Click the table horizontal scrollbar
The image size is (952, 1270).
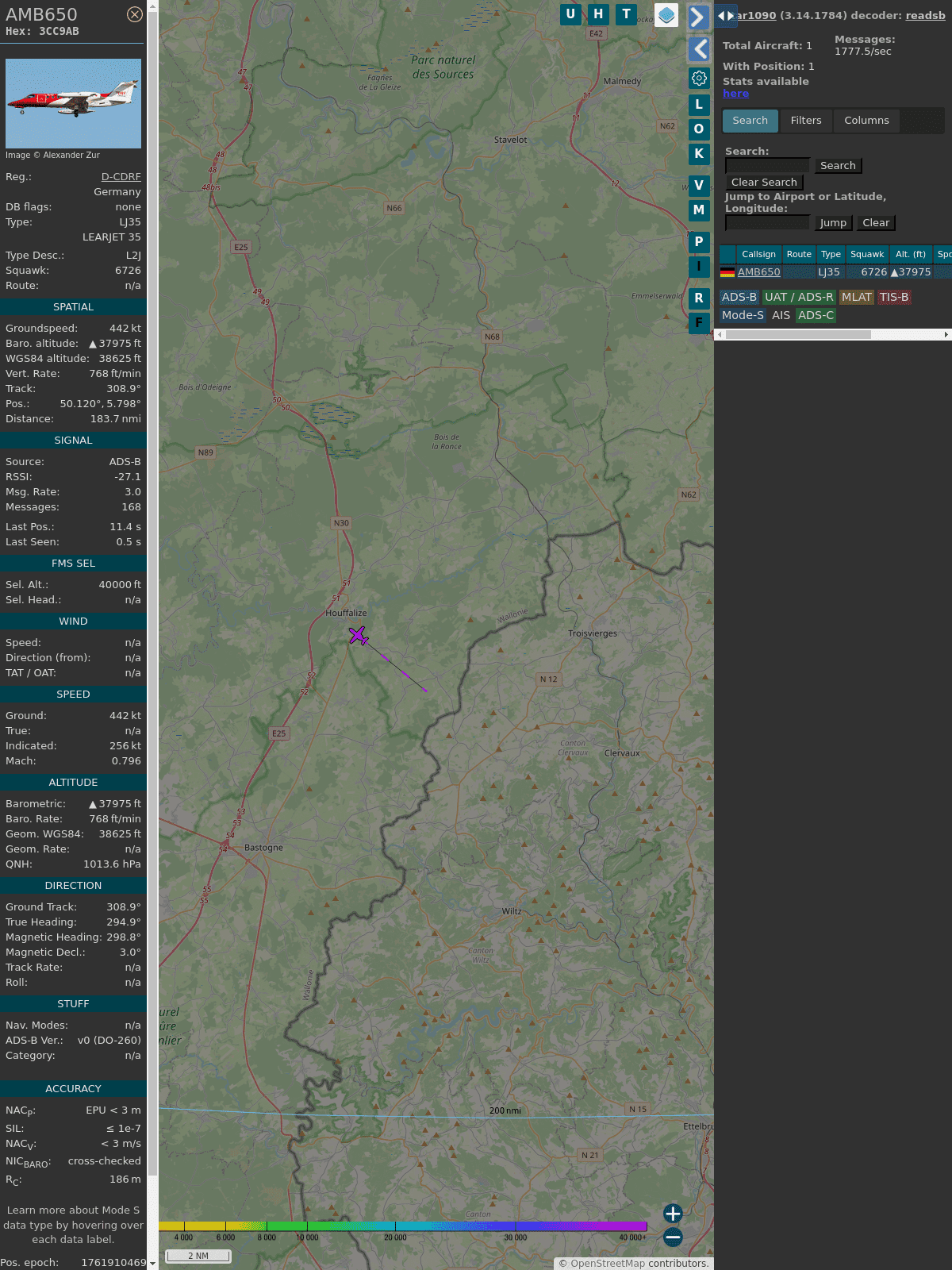(798, 335)
